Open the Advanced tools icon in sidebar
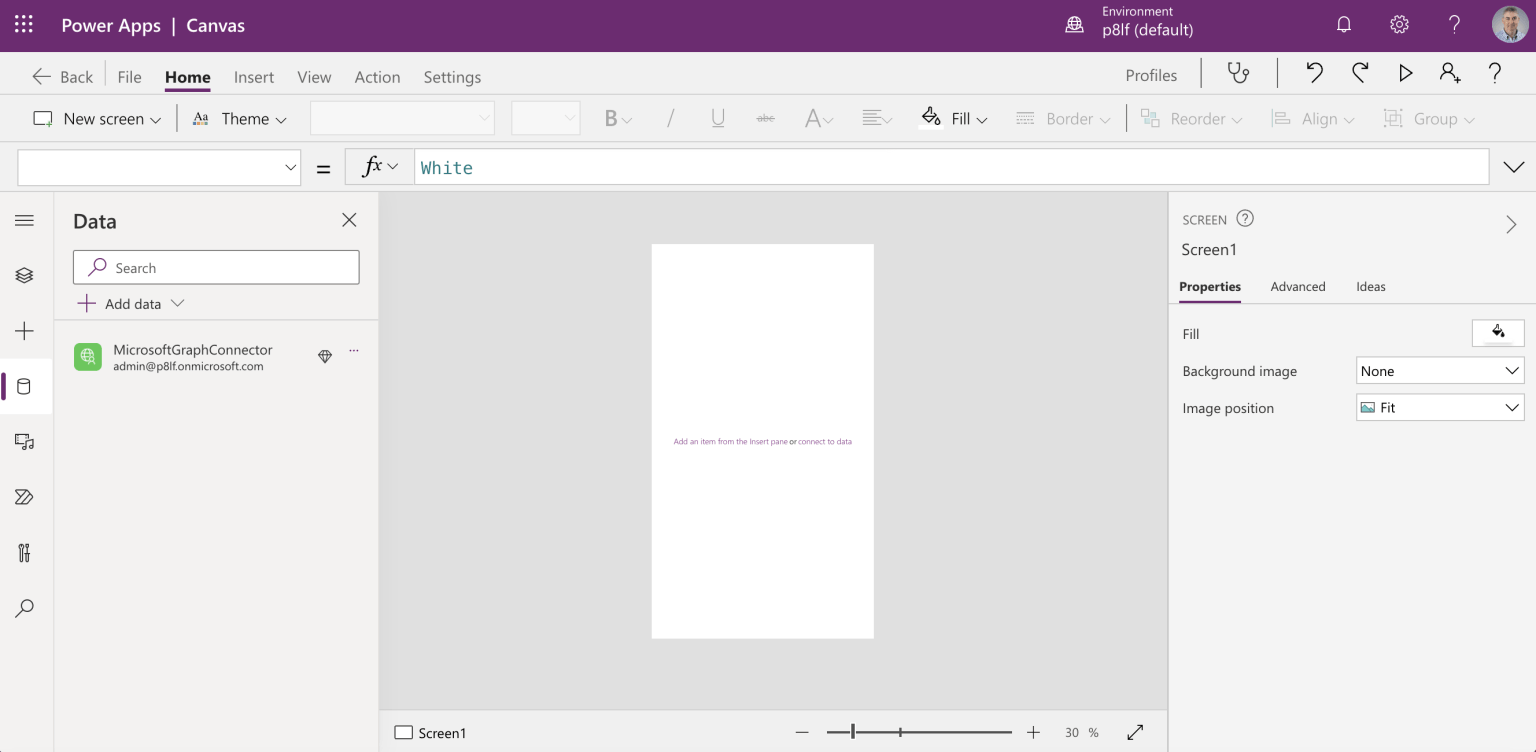Screen dimensions: 1536x752 click(x=25, y=552)
